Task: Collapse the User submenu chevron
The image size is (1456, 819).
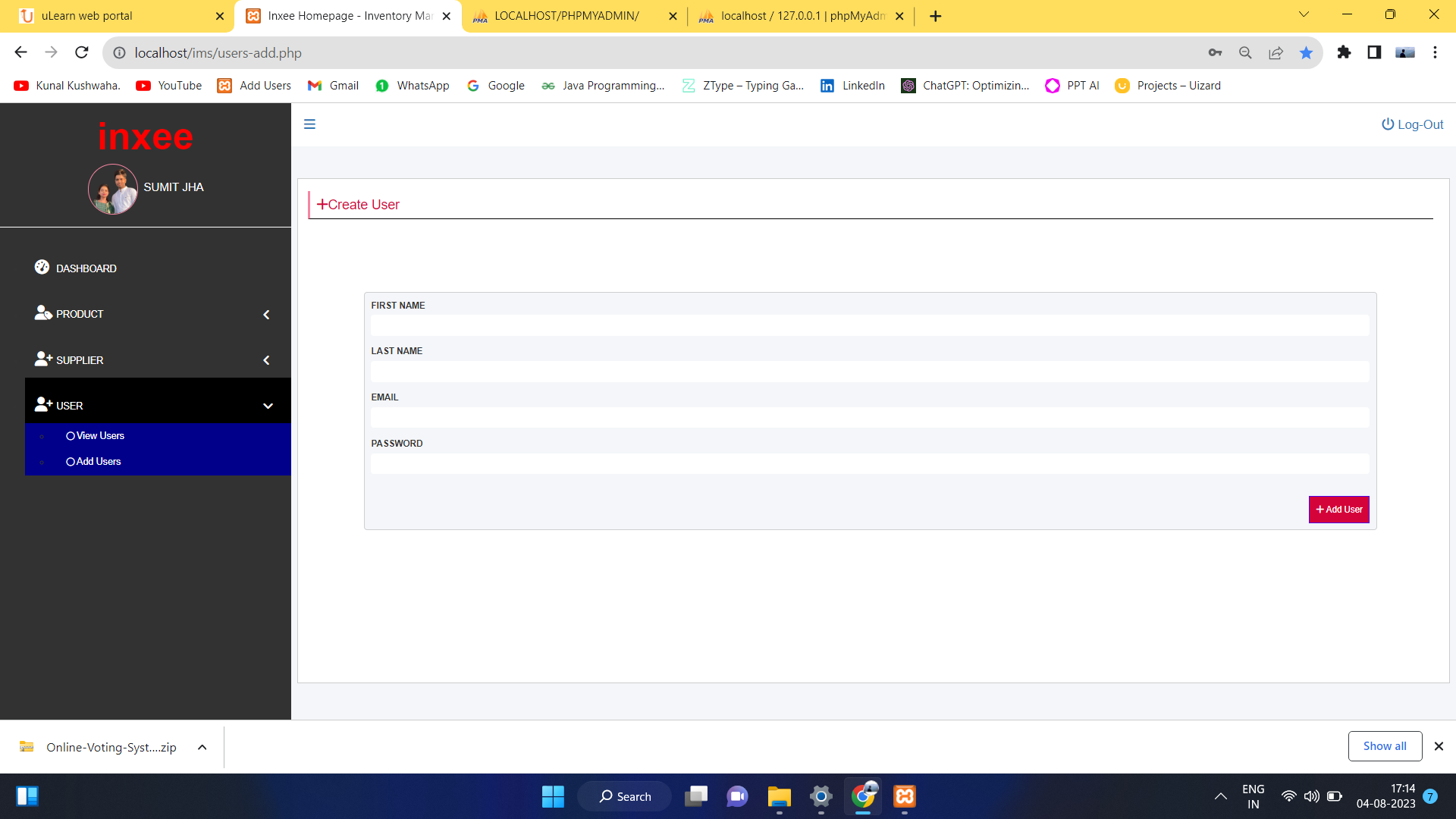Action: point(268,406)
